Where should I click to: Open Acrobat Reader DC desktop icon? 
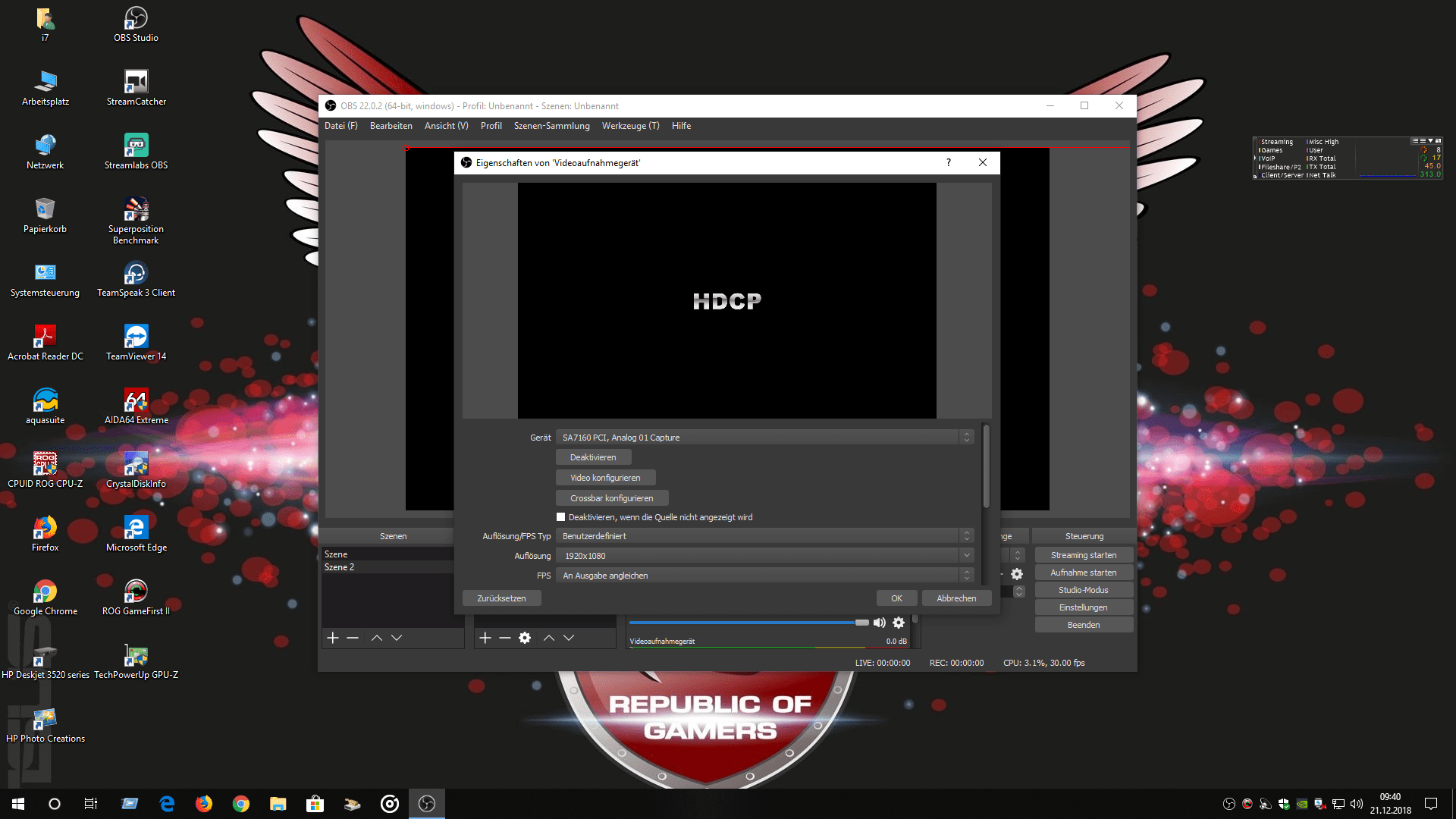pos(45,343)
